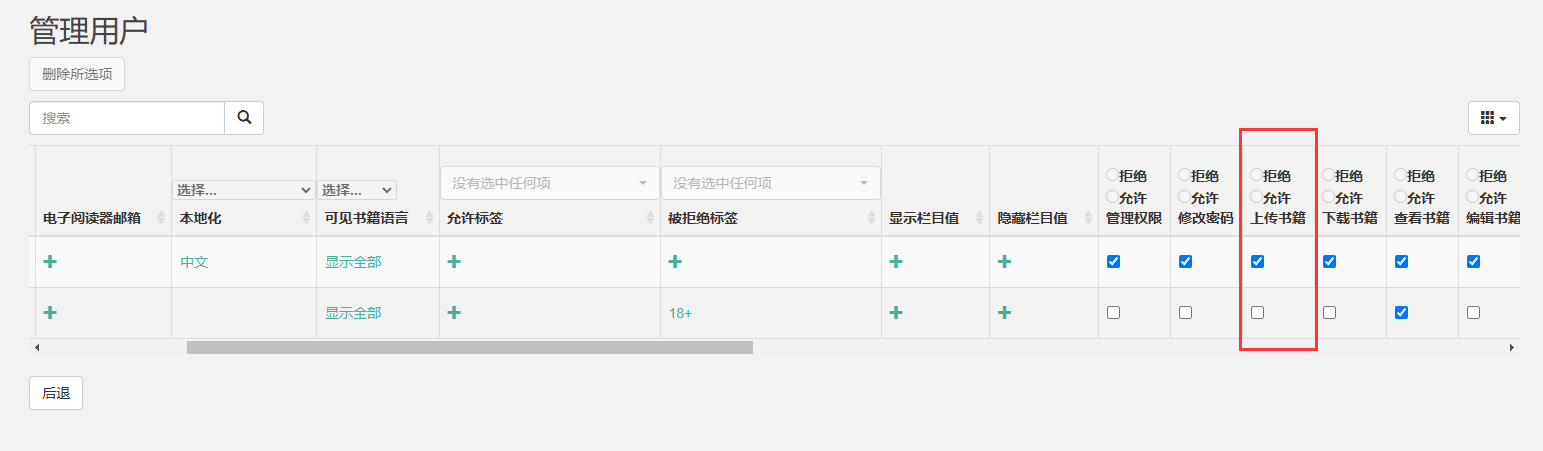Check 管理权限 checkbox in second row
The image size is (1543, 451).
[x=1114, y=313]
